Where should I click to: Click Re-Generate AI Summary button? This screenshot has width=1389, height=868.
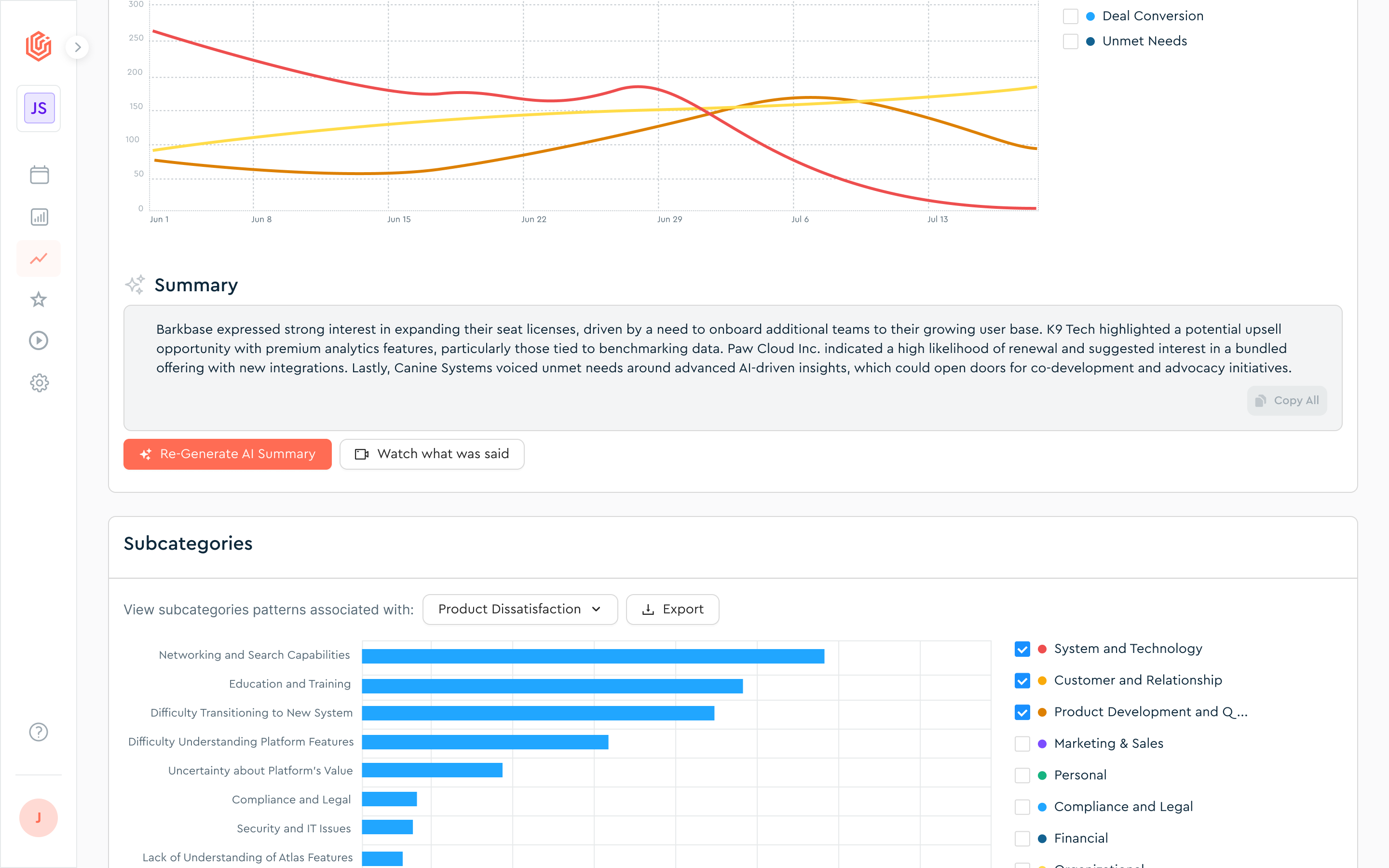[x=227, y=454]
